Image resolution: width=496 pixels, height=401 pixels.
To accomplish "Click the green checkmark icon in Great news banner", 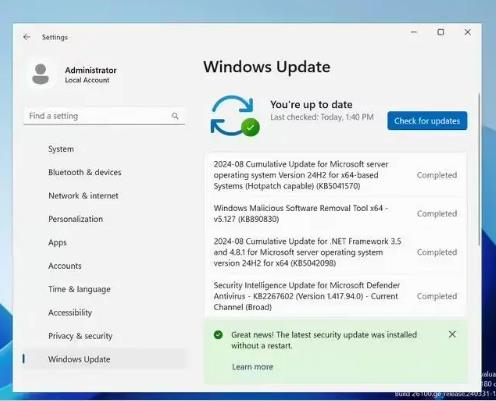I will coord(218,335).
